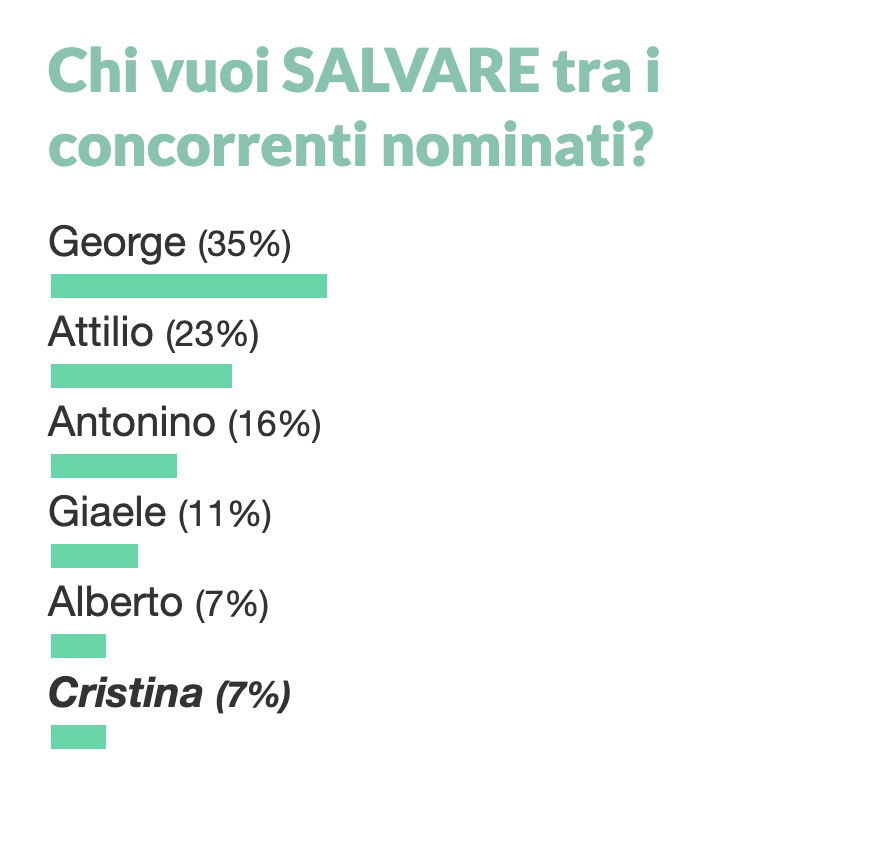This screenshot has width=888, height=850.
Task: Click the (23%) percentage next to Attilio
Action: [x=212, y=335]
